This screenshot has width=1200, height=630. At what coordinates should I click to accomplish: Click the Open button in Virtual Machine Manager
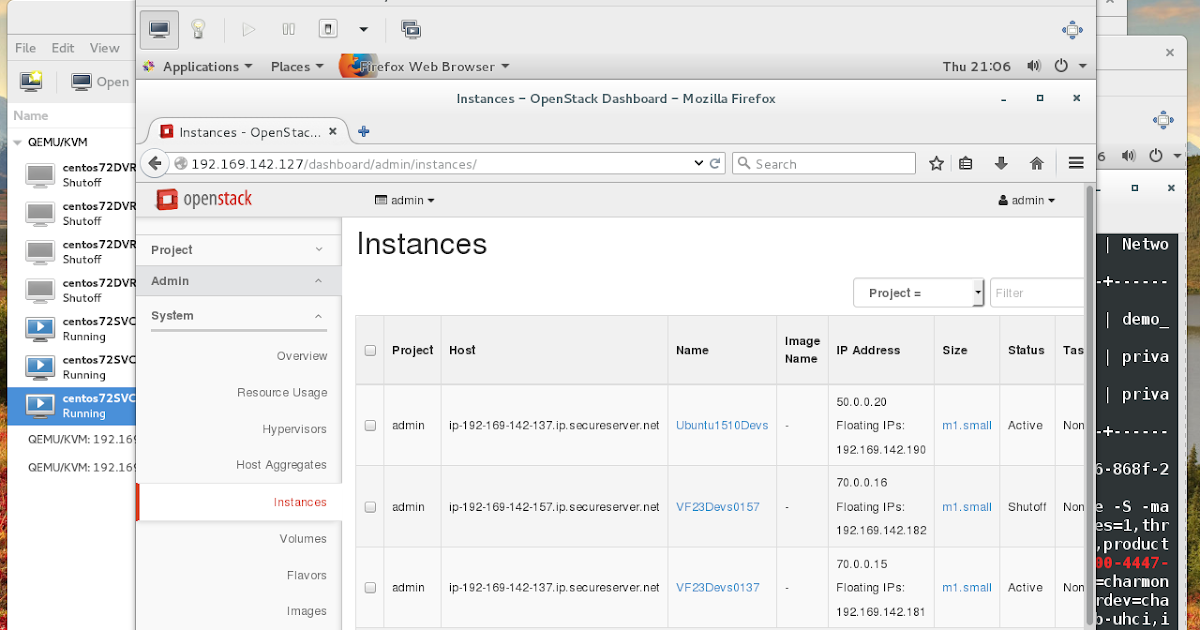click(x=100, y=82)
